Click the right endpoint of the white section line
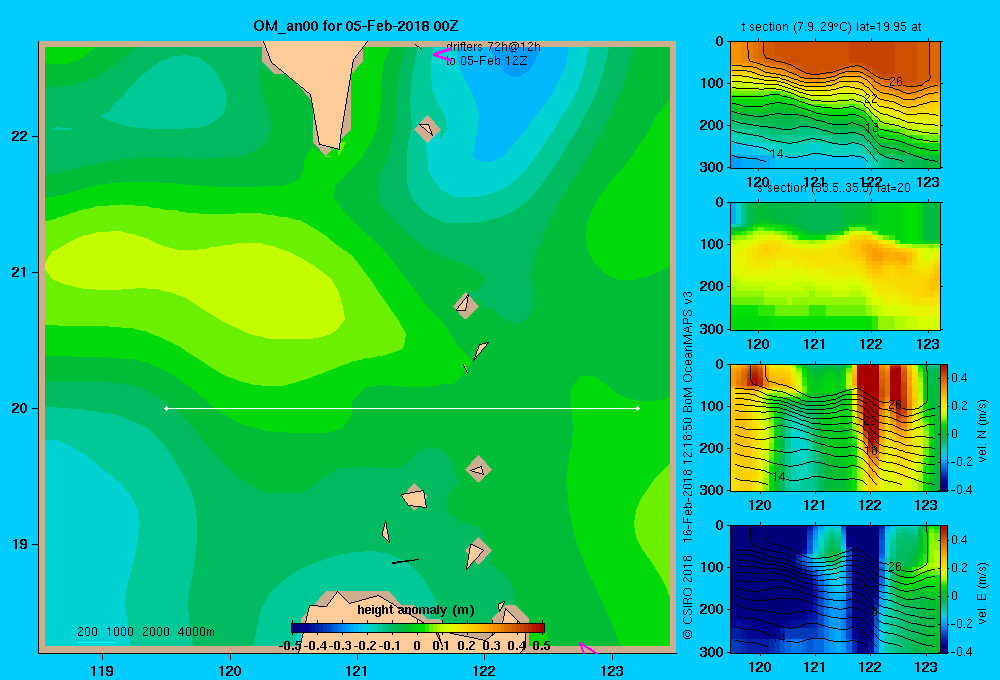This screenshot has width=1000, height=680. pos(638,408)
